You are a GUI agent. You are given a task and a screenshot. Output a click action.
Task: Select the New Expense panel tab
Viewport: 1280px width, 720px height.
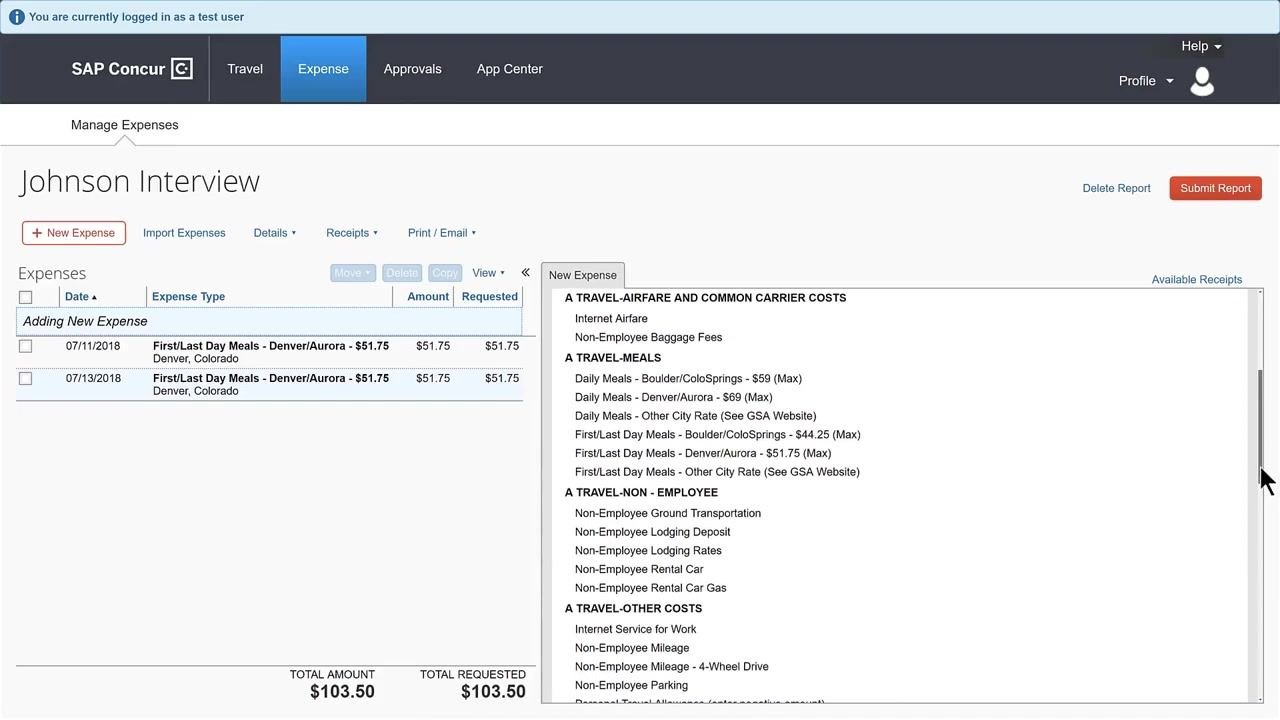click(583, 275)
